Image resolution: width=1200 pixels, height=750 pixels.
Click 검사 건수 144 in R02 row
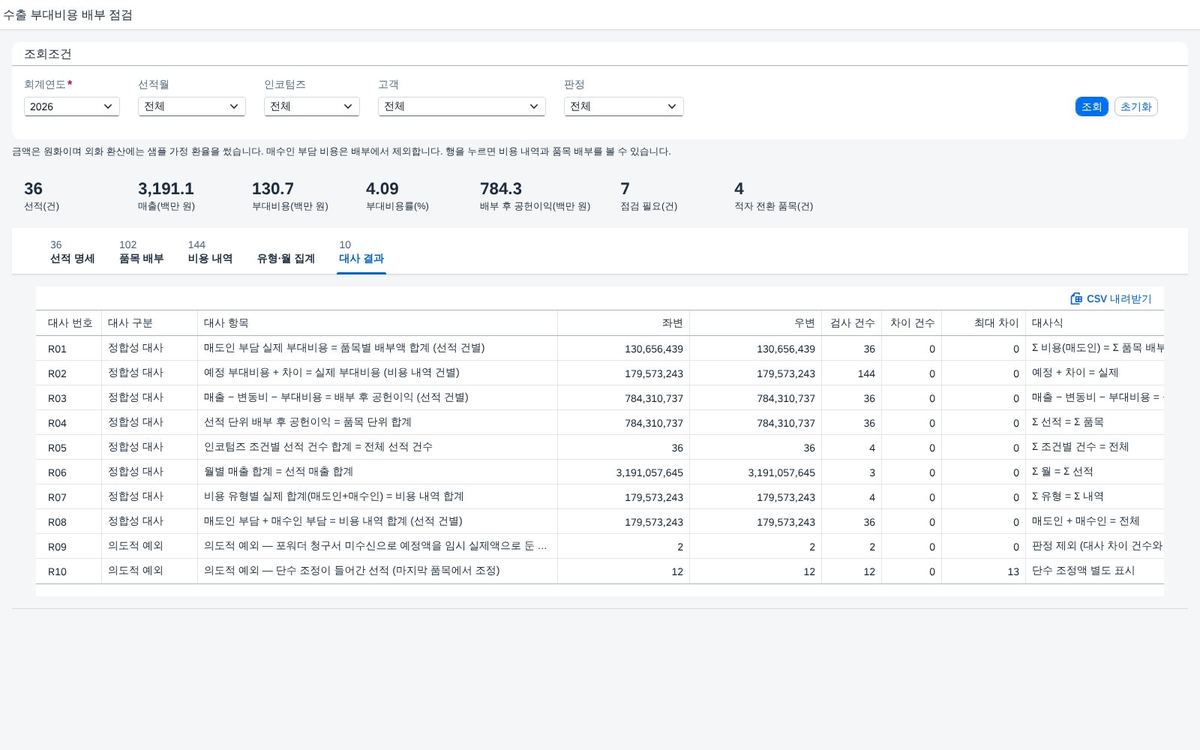[867, 373]
